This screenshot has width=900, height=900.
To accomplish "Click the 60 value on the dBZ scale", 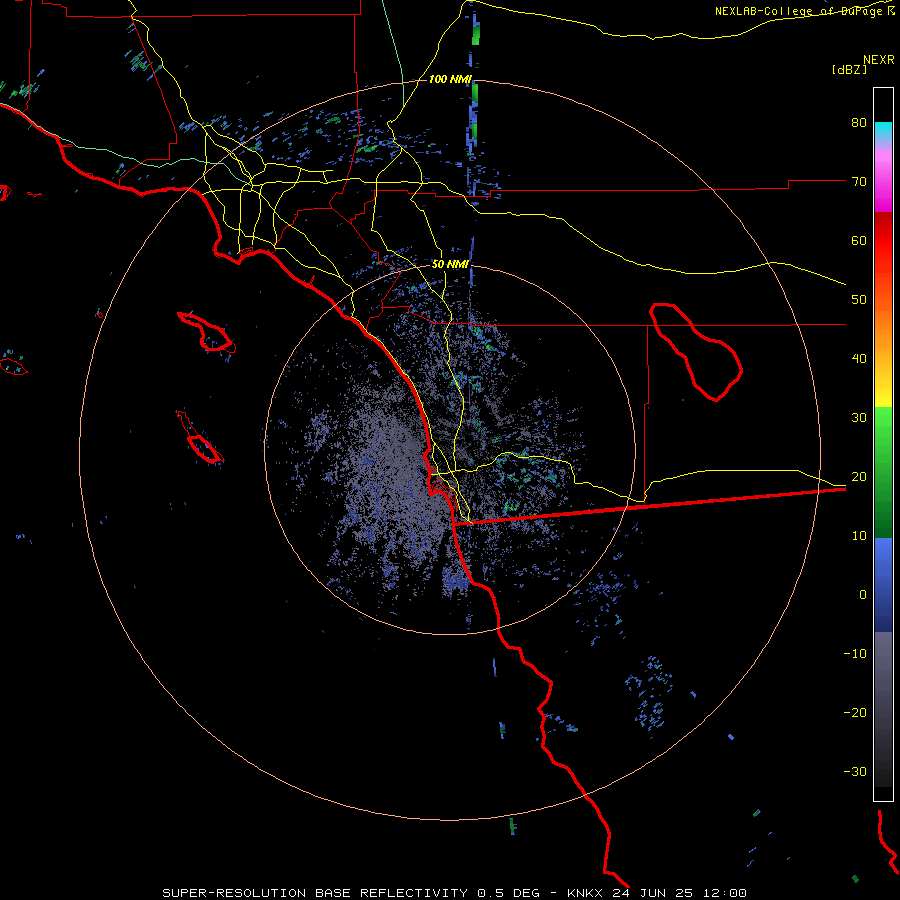I will 859,240.
